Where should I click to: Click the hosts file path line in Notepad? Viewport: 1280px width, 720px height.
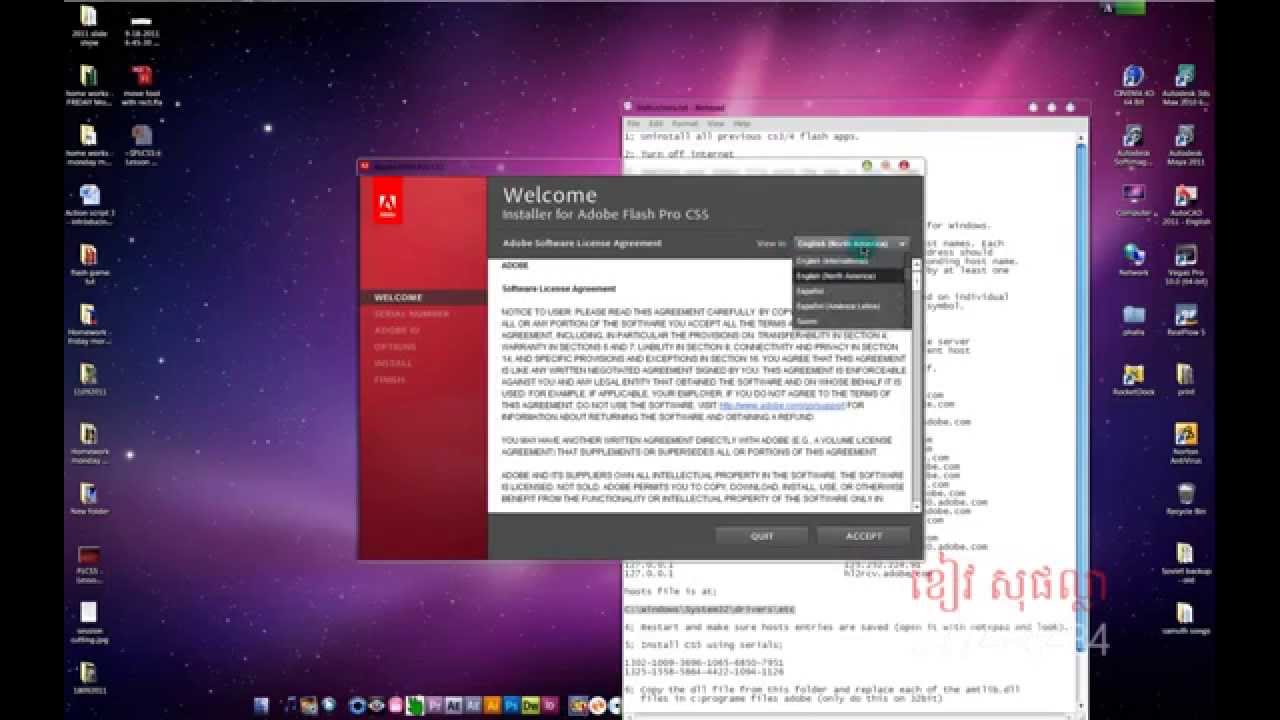click(710, 608)
